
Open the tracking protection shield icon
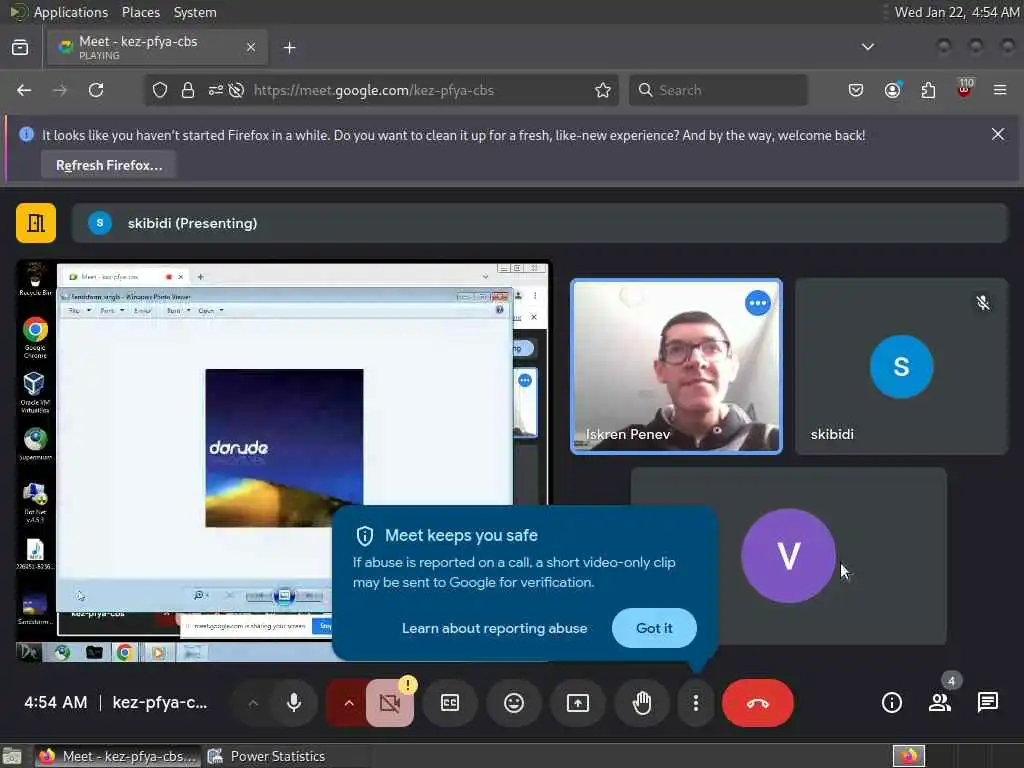click(x=160, y=90)
